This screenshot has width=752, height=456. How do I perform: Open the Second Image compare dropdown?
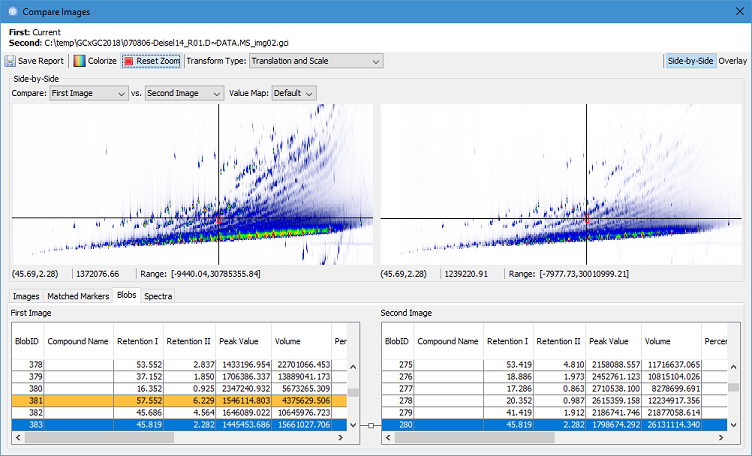[x=184, y=93]
